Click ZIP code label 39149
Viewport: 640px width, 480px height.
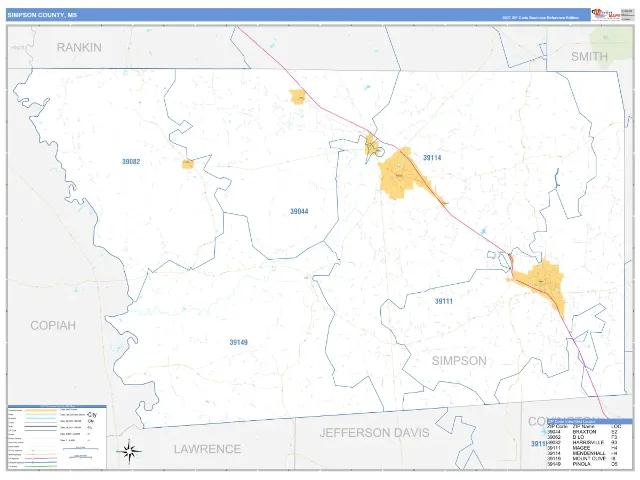point(238,342)
